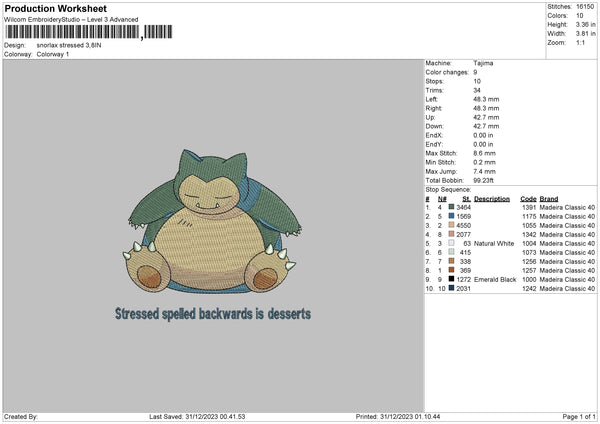Click the "EndY:" label
The width and height of the screenshot is (600, 424).
coord(434,144)
